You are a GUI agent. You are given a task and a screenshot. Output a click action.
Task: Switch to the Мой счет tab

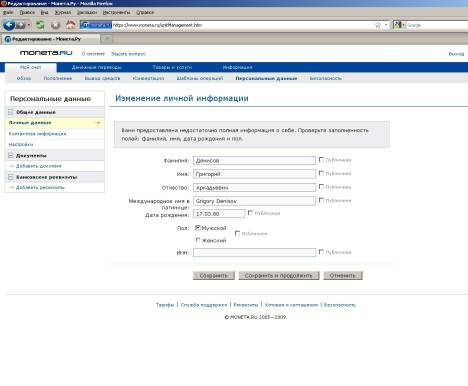pyautogui.click(x=31, y=67)
